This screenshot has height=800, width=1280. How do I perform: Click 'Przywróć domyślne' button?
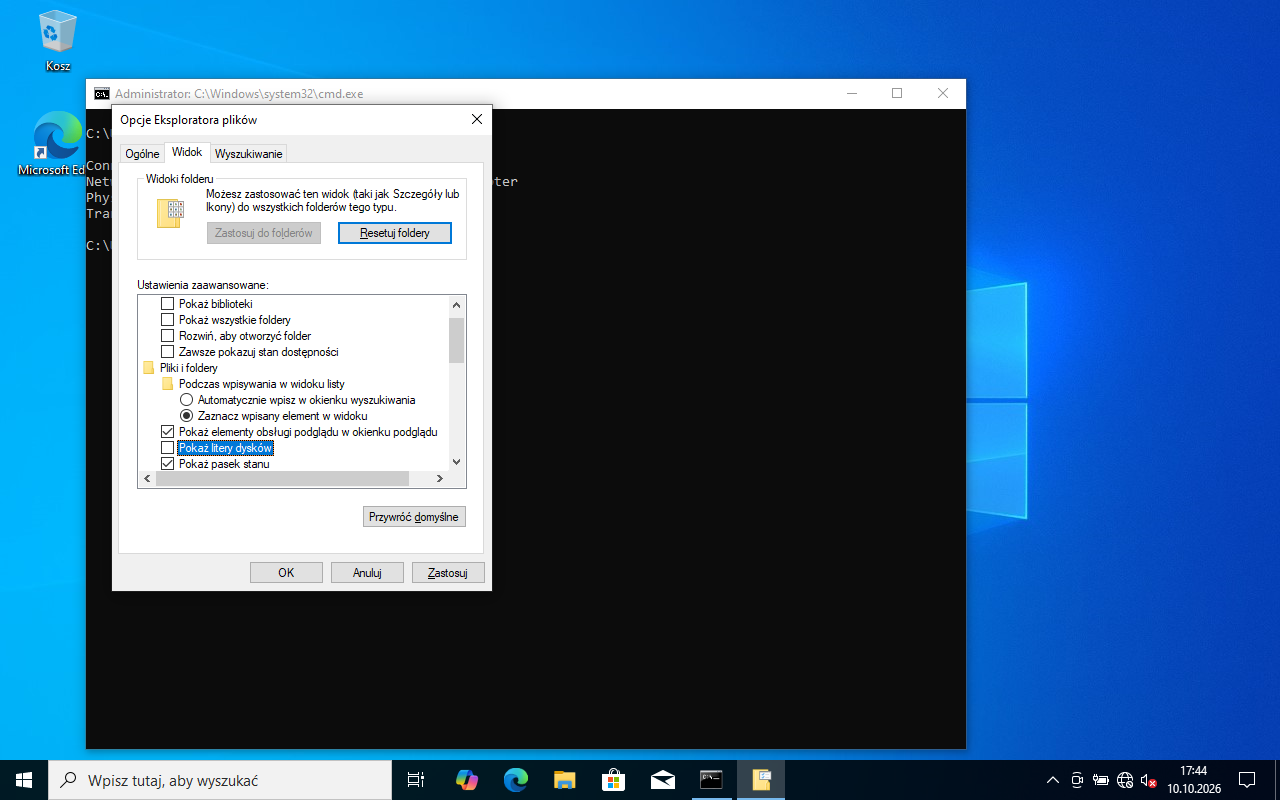click(414, 517)
